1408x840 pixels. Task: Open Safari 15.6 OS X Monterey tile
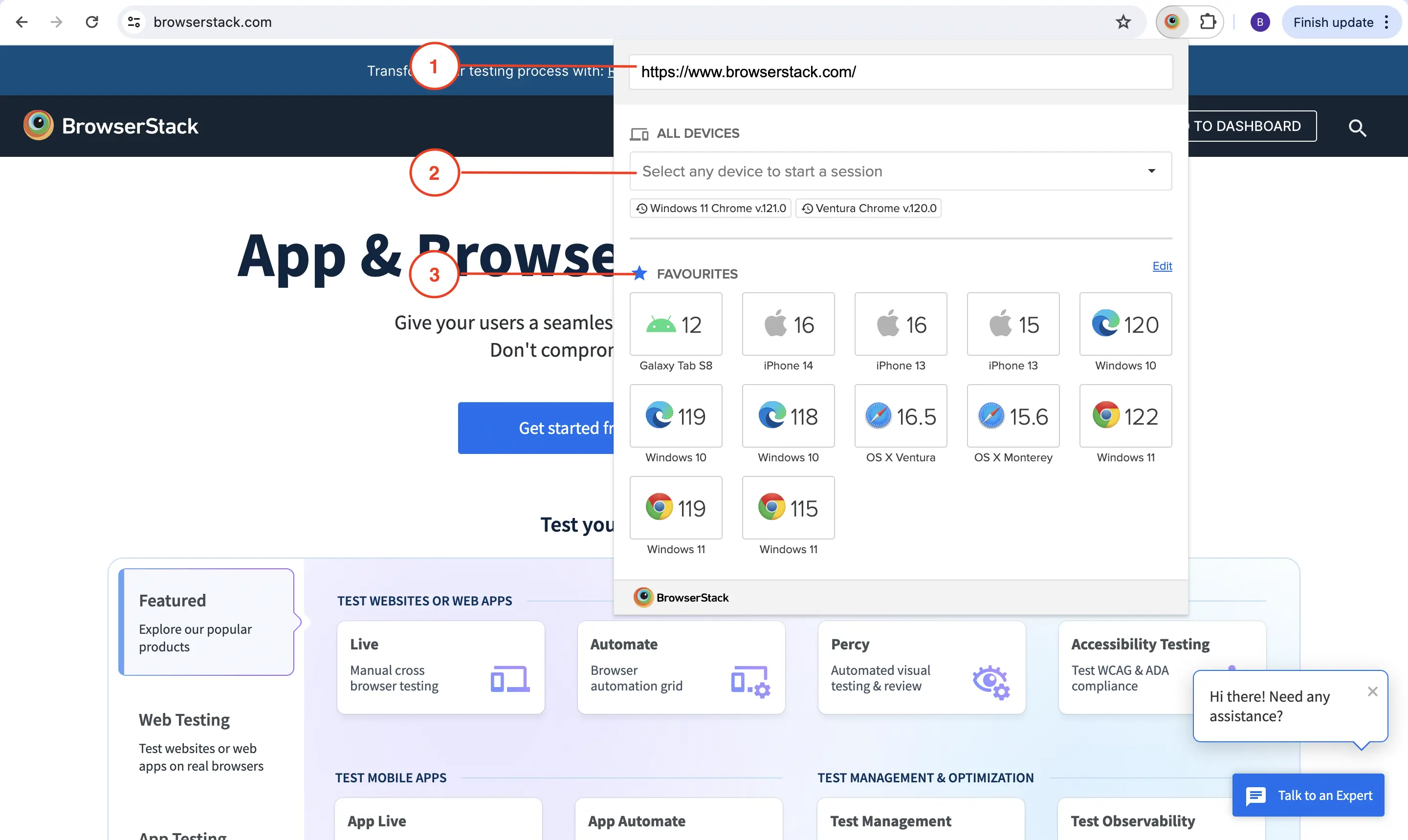(1012, 416)
